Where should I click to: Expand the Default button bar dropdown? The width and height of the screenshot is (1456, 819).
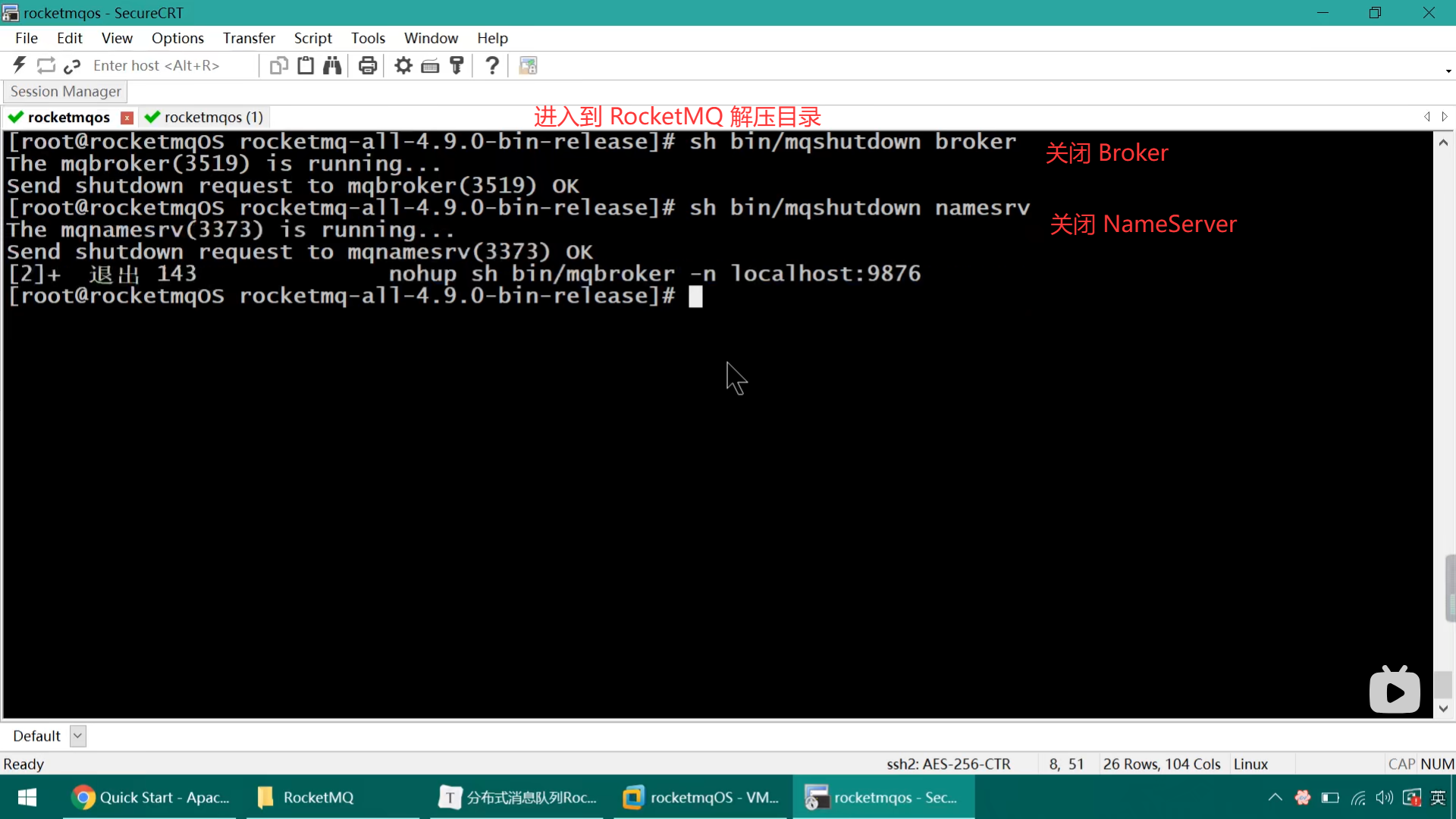(77, 736)
